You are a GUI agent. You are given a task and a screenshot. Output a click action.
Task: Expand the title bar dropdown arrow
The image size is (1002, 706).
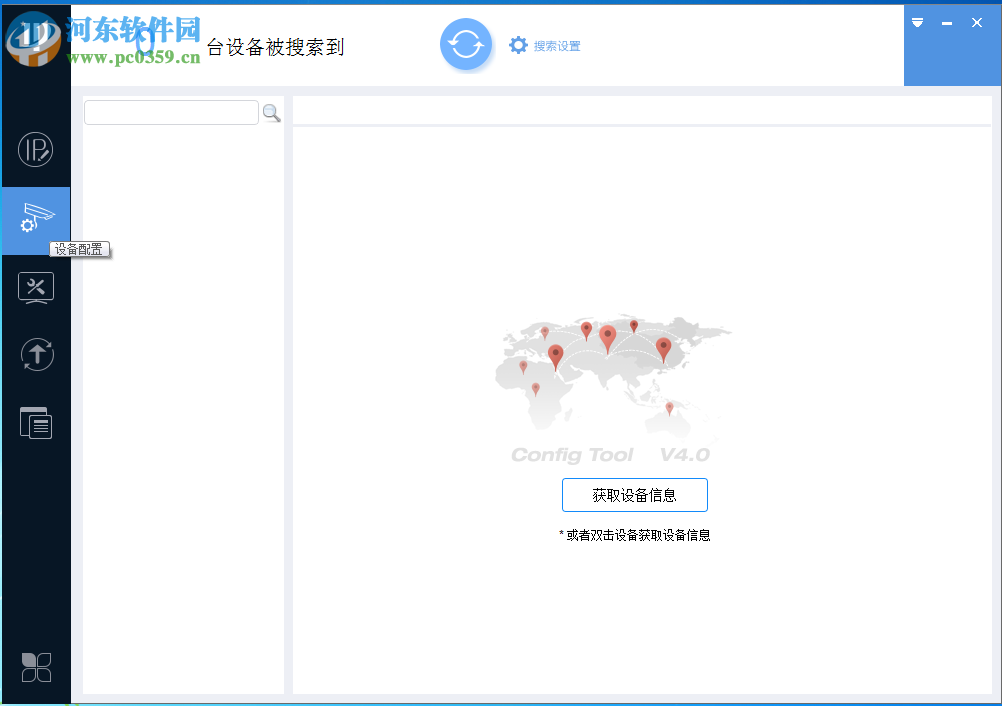click(917, 22)
